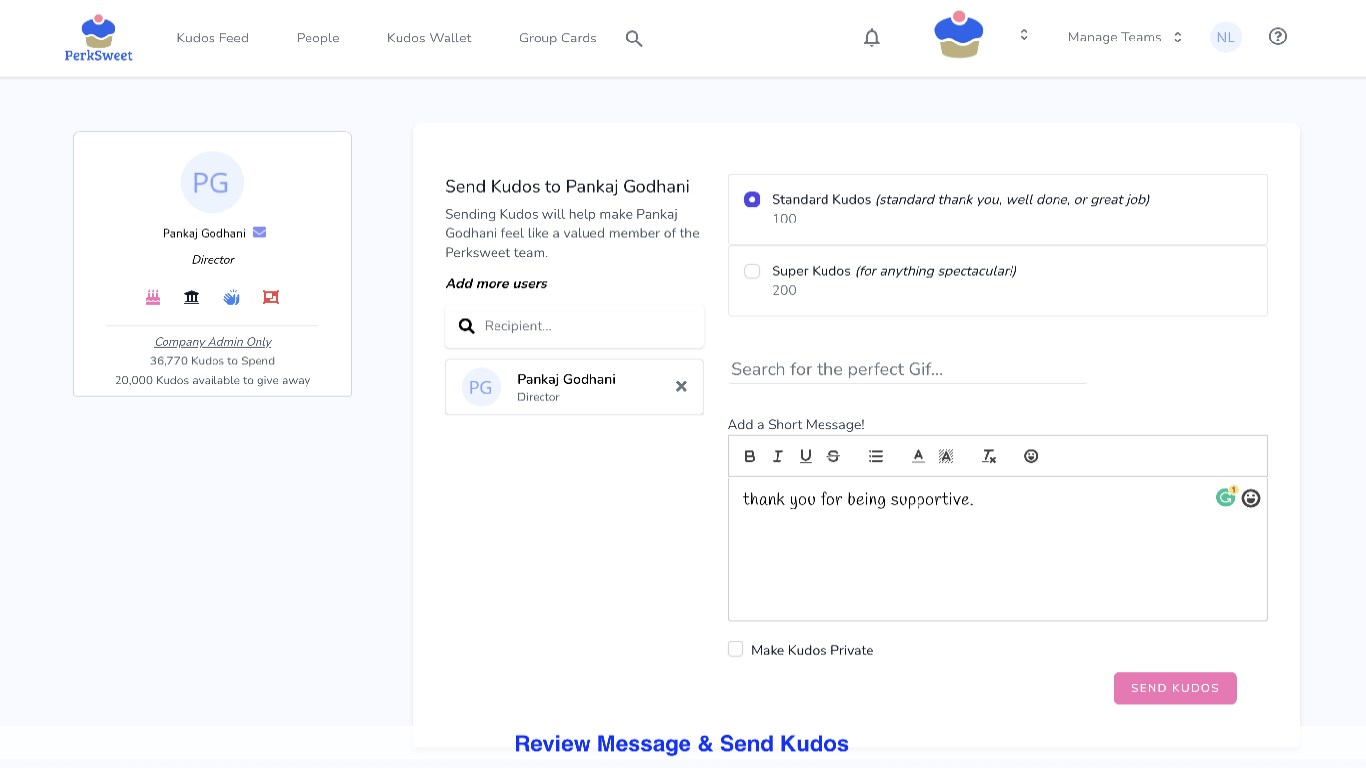Open the emoji picker in the editor toolbar
The height and width of the screenshot is (768, 1366).
coord(1031,456)
